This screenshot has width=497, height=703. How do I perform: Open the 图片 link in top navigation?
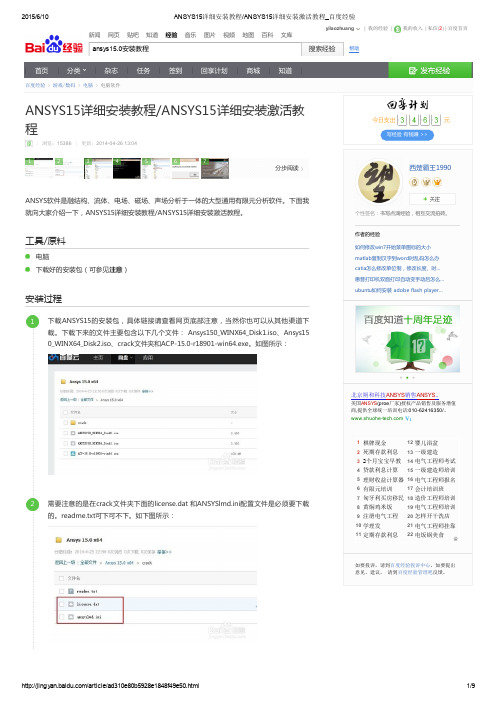pyautogui.click(x=210, y=35)
